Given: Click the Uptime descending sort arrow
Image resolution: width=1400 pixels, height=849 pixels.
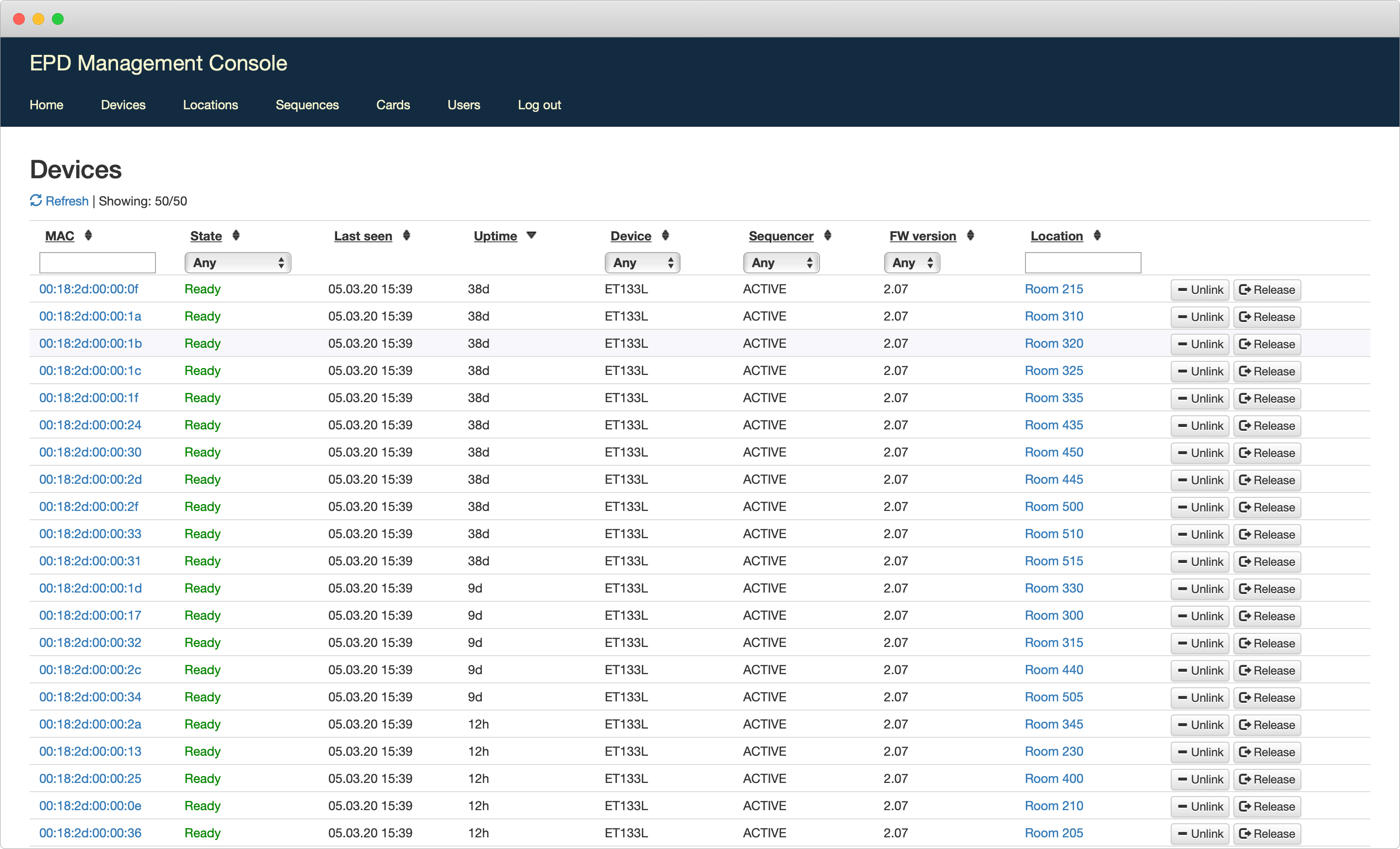Looking at the screenshot, I should (x=531, y=235).
